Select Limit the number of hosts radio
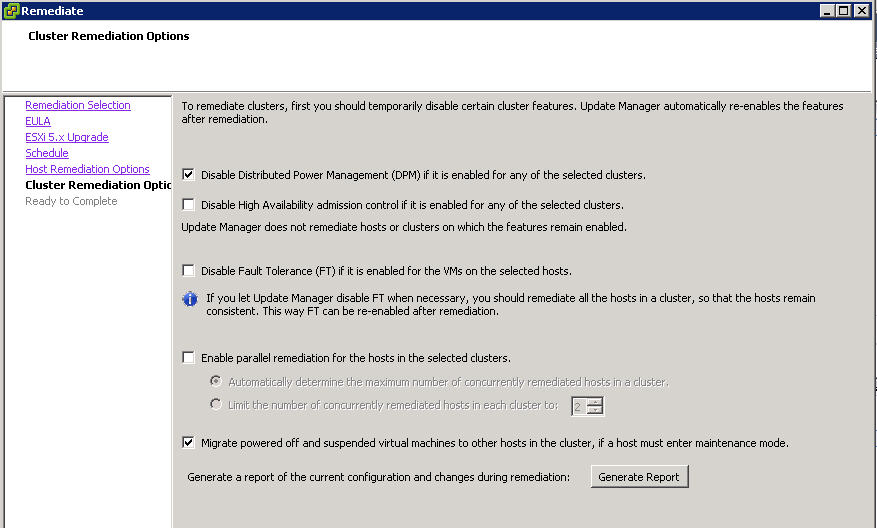The height and width of the screenshot is (528, 877). click(216, 405)
